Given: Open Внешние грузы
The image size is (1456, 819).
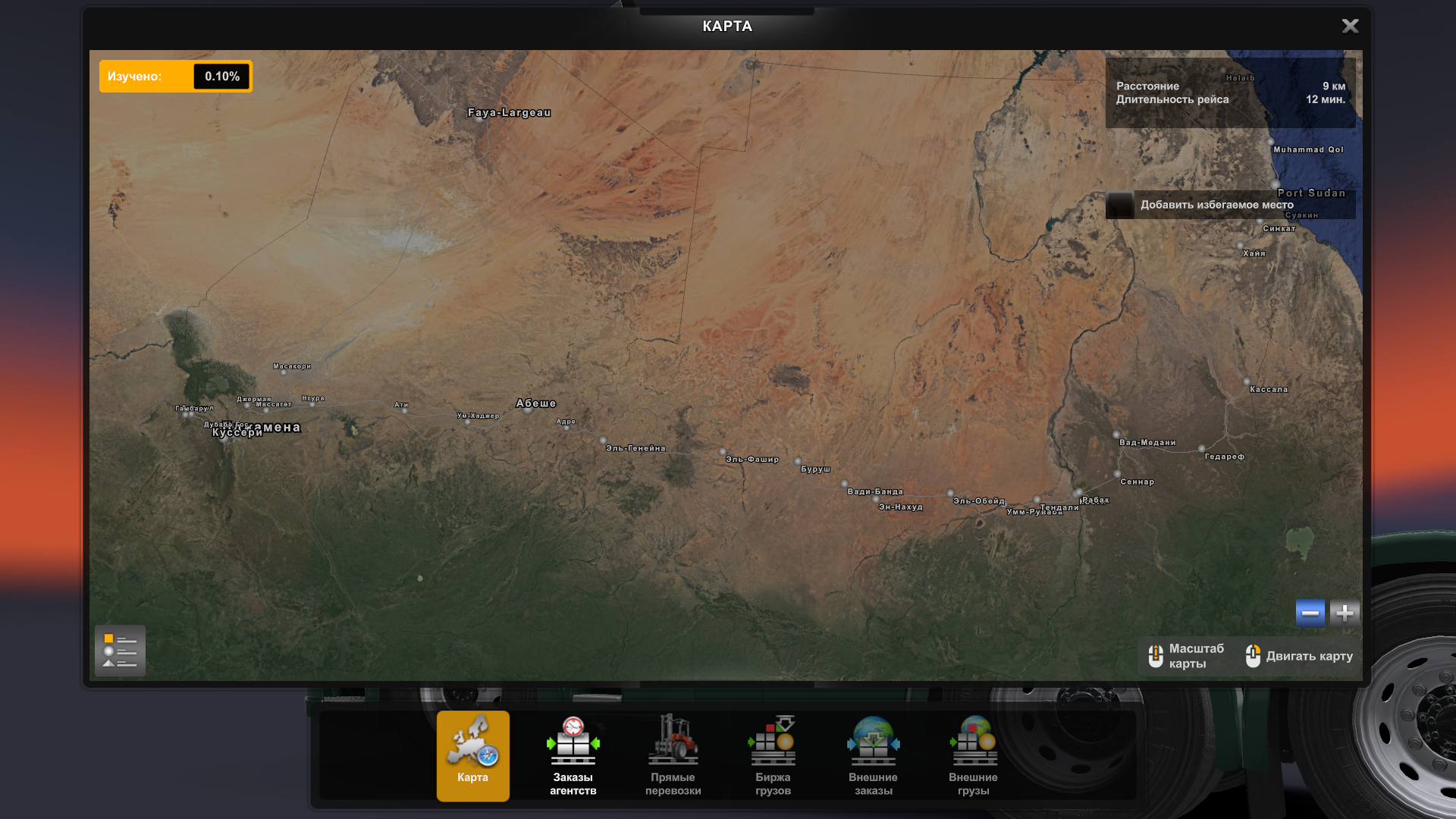Looking at the screenshot, I should click(973, 755).
